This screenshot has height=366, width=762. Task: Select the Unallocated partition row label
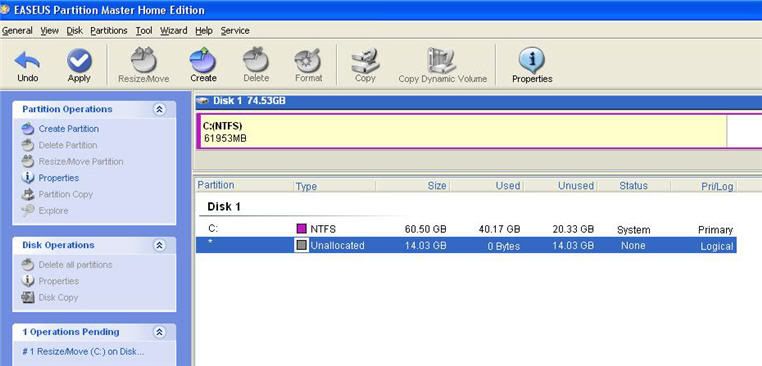coord(337,245)
